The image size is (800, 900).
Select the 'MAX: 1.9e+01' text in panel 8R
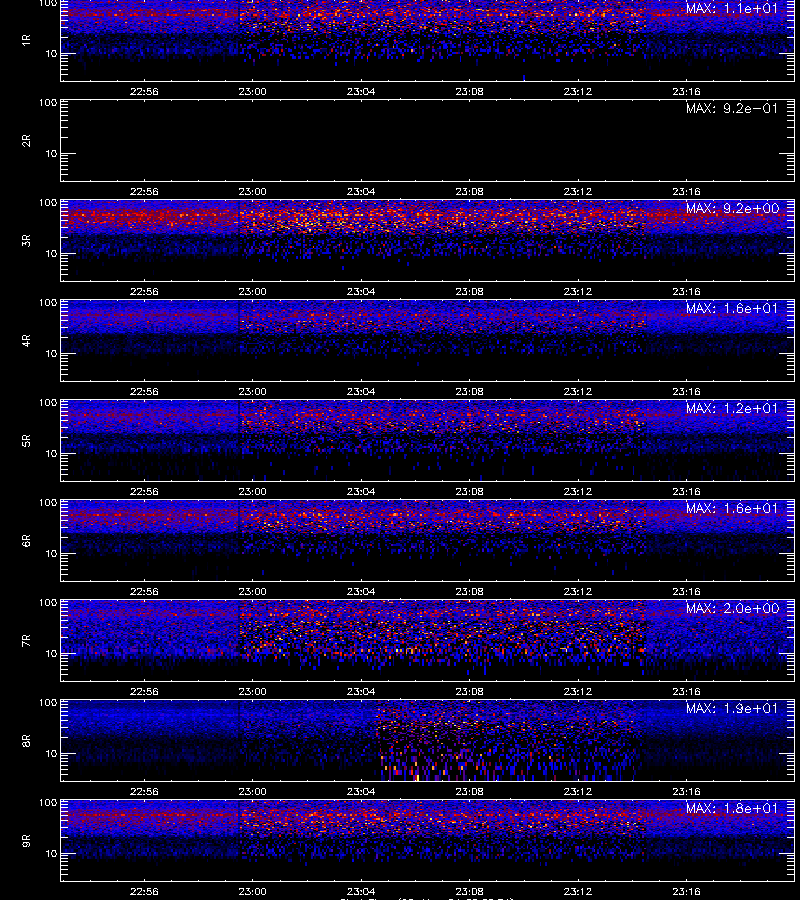(x=732, y=708)
